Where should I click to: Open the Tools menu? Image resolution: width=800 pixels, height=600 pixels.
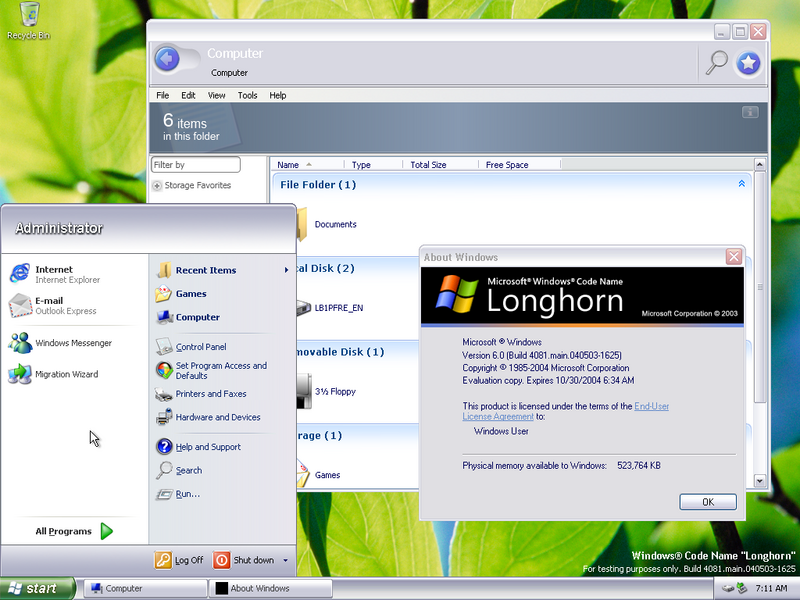click(x=247, y=95)
